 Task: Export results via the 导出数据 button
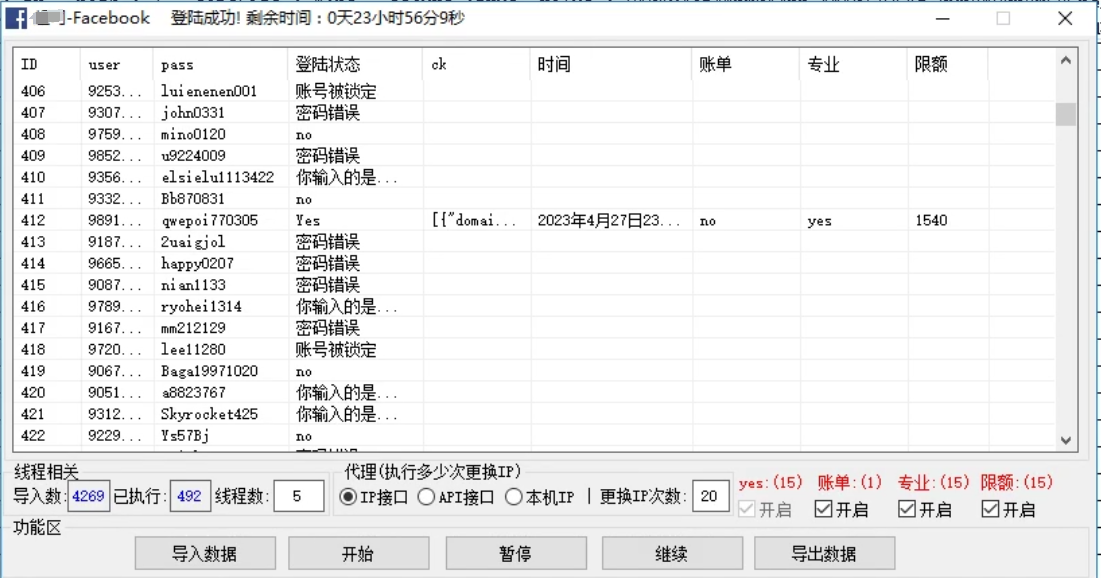[826, 553]
